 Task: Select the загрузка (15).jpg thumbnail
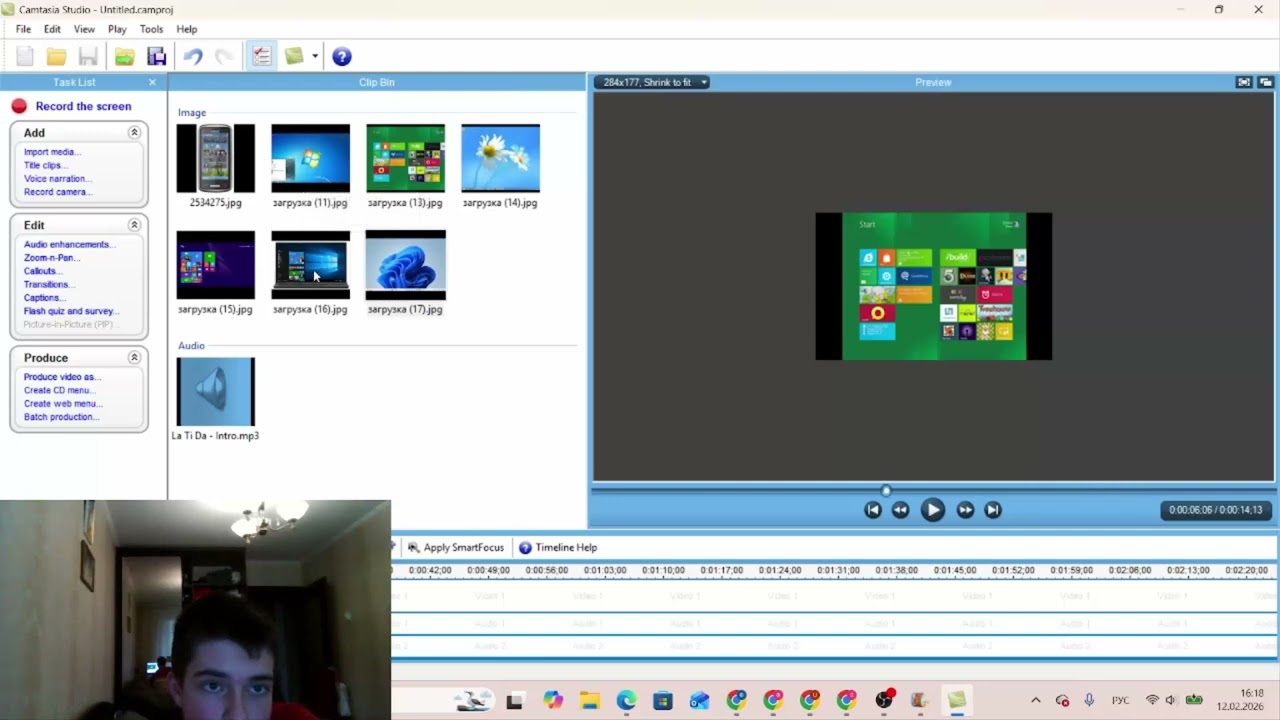[x=215, y=265]
